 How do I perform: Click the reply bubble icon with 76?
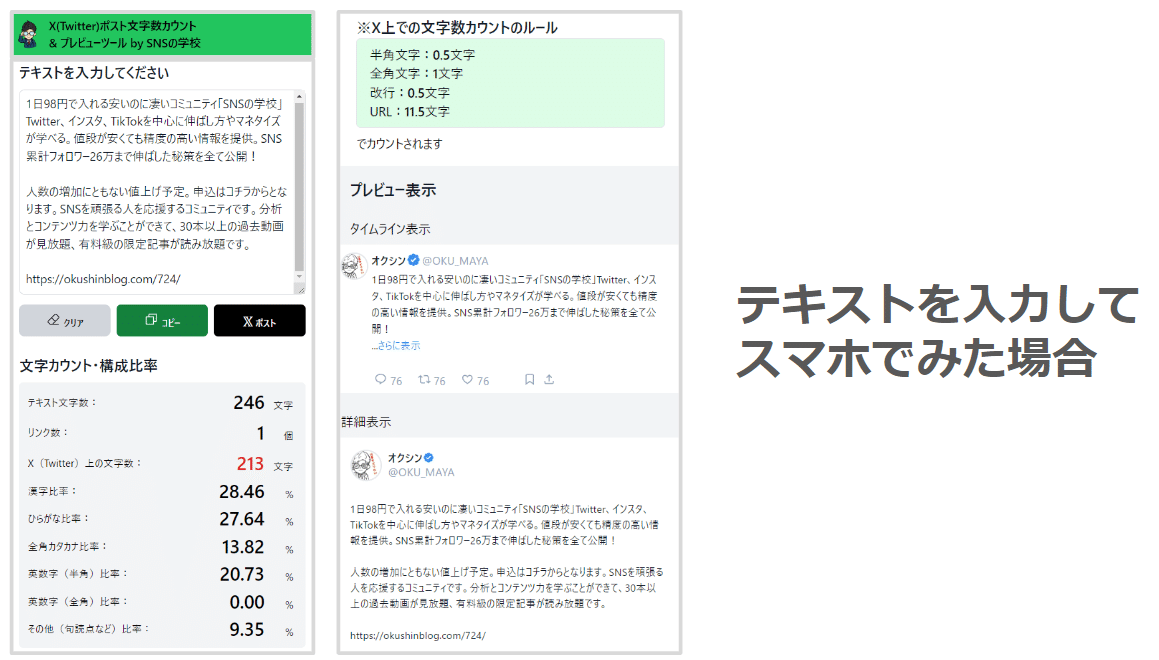(x=381, y=379)
